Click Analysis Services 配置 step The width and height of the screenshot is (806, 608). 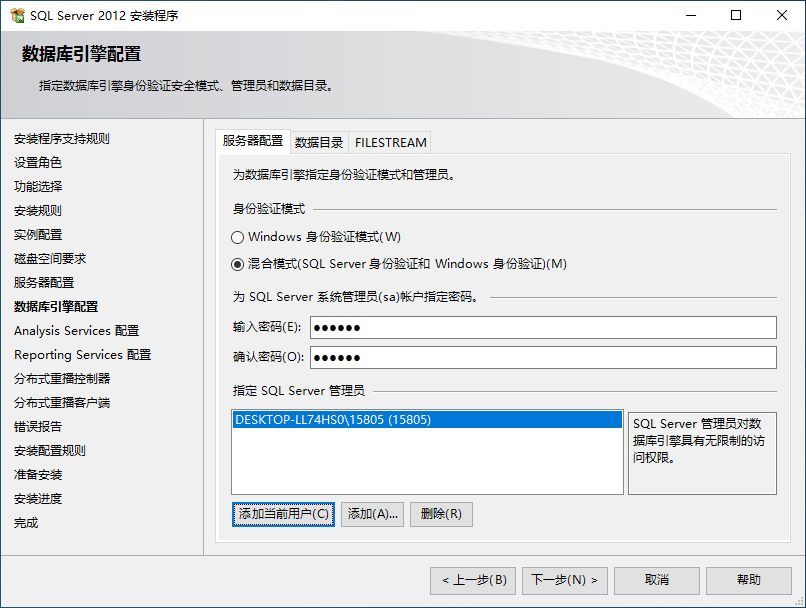[x=77, y=330]
